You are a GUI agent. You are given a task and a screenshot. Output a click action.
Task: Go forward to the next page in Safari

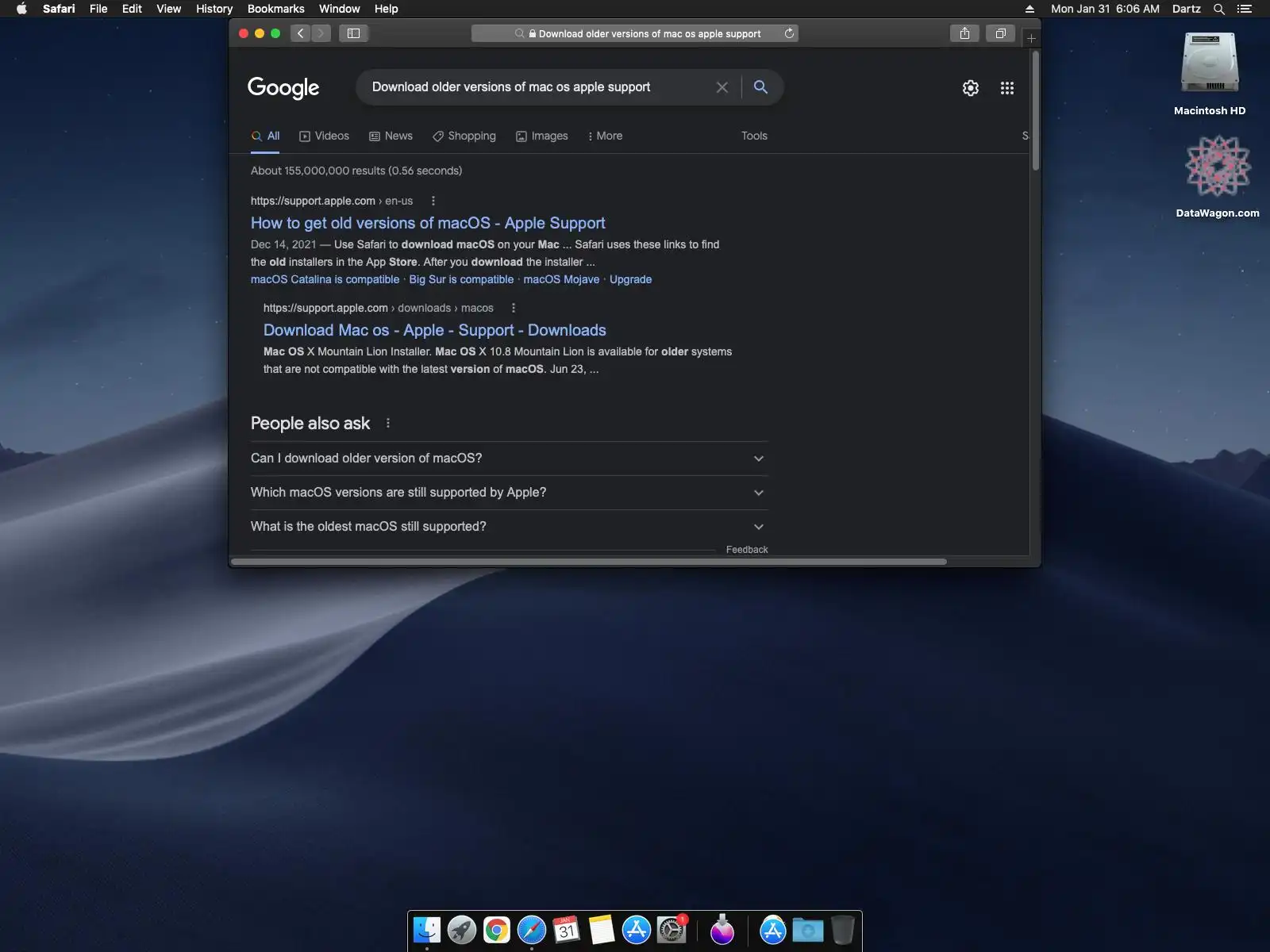tap(321, 33)
